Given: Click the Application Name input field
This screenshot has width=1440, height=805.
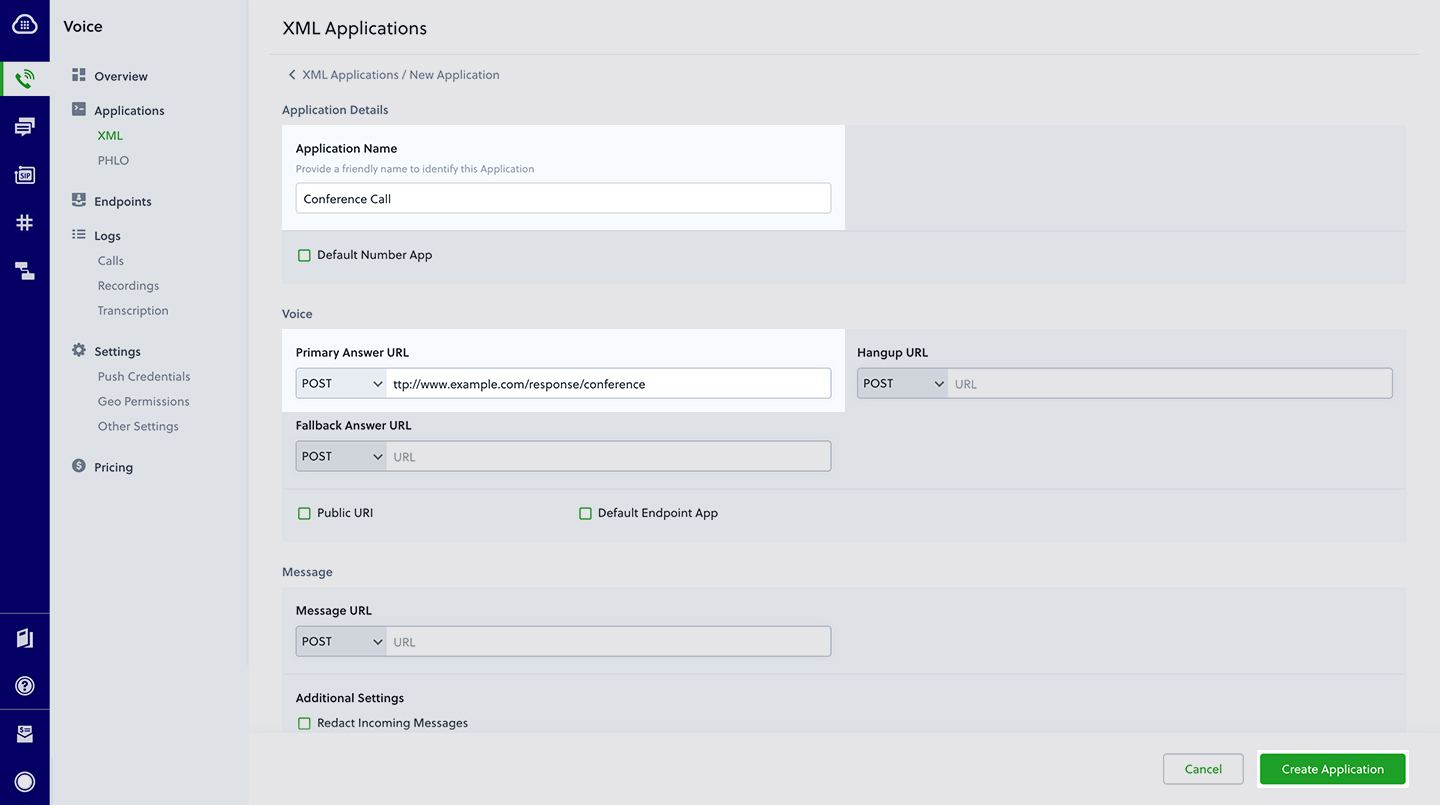Looking at the screenshot, I should coord(562,198).
